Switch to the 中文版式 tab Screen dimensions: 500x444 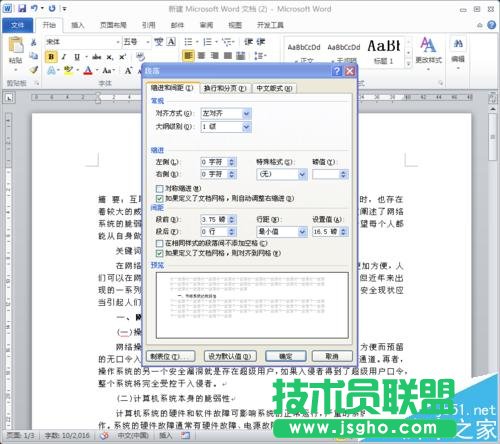[x=274, y=88]
